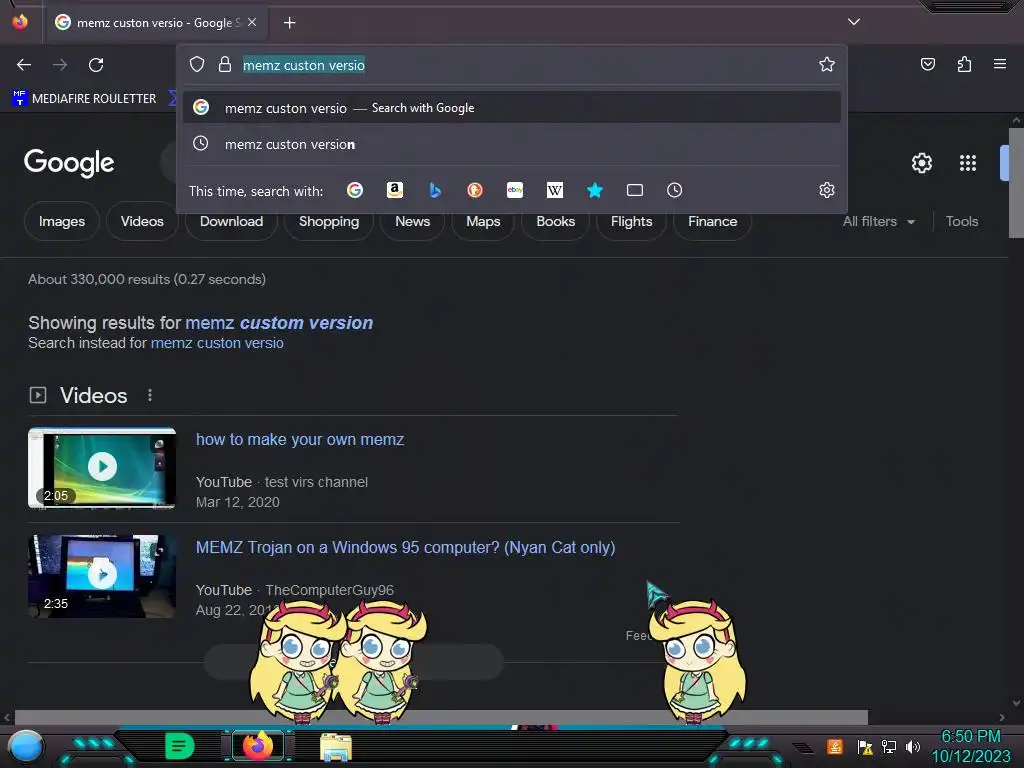Switch to Videos results tab
The width and height of the screenshot is (1024, 768).
pyautogui.click(x=142, y=221)
